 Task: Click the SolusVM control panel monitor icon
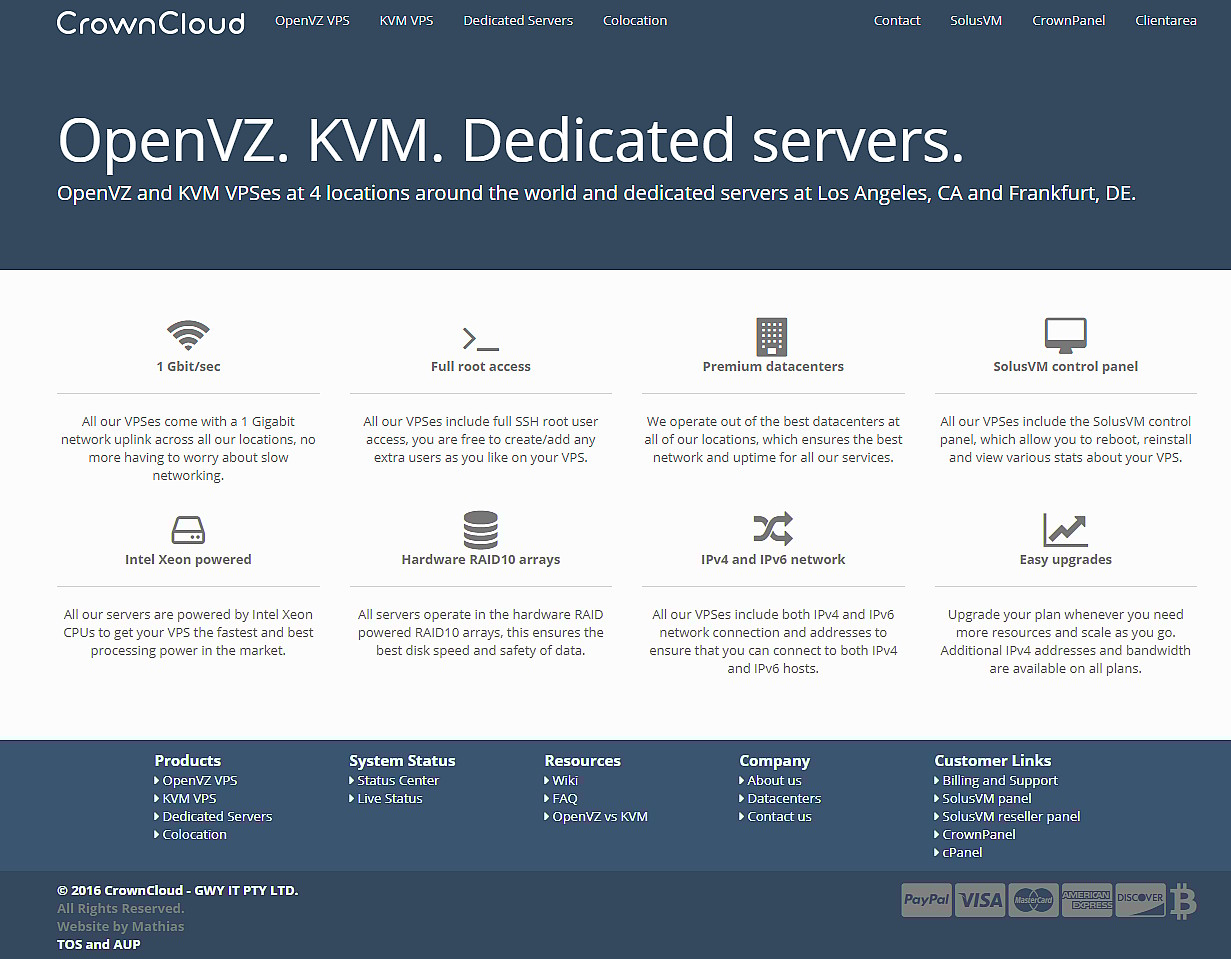point(1065,335)
